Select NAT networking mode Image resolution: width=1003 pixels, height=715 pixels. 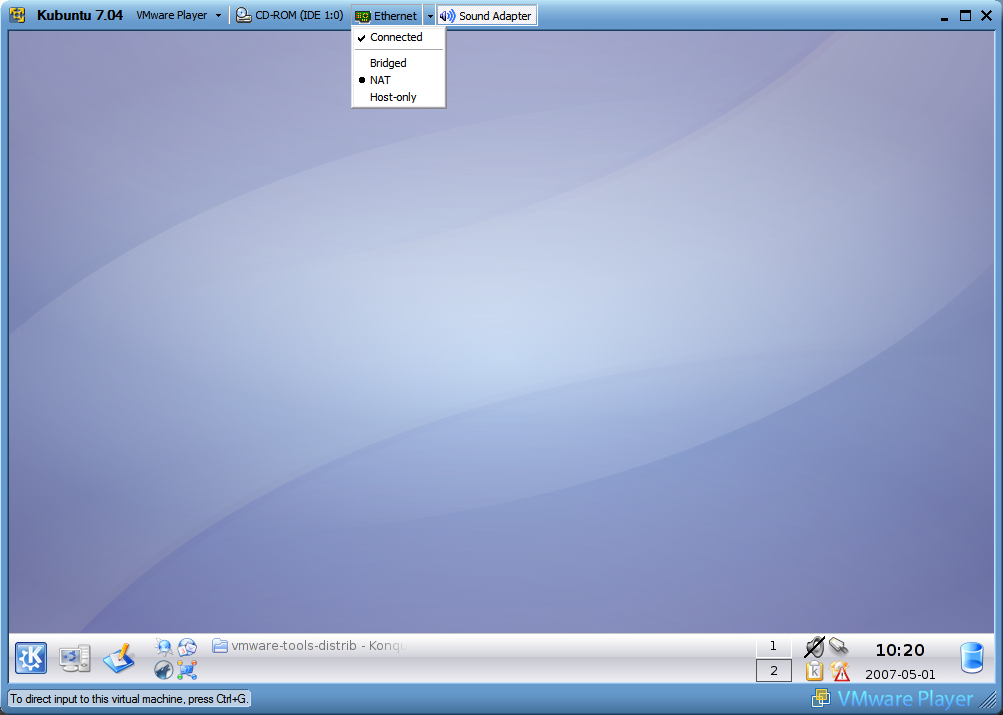point(398,80)
